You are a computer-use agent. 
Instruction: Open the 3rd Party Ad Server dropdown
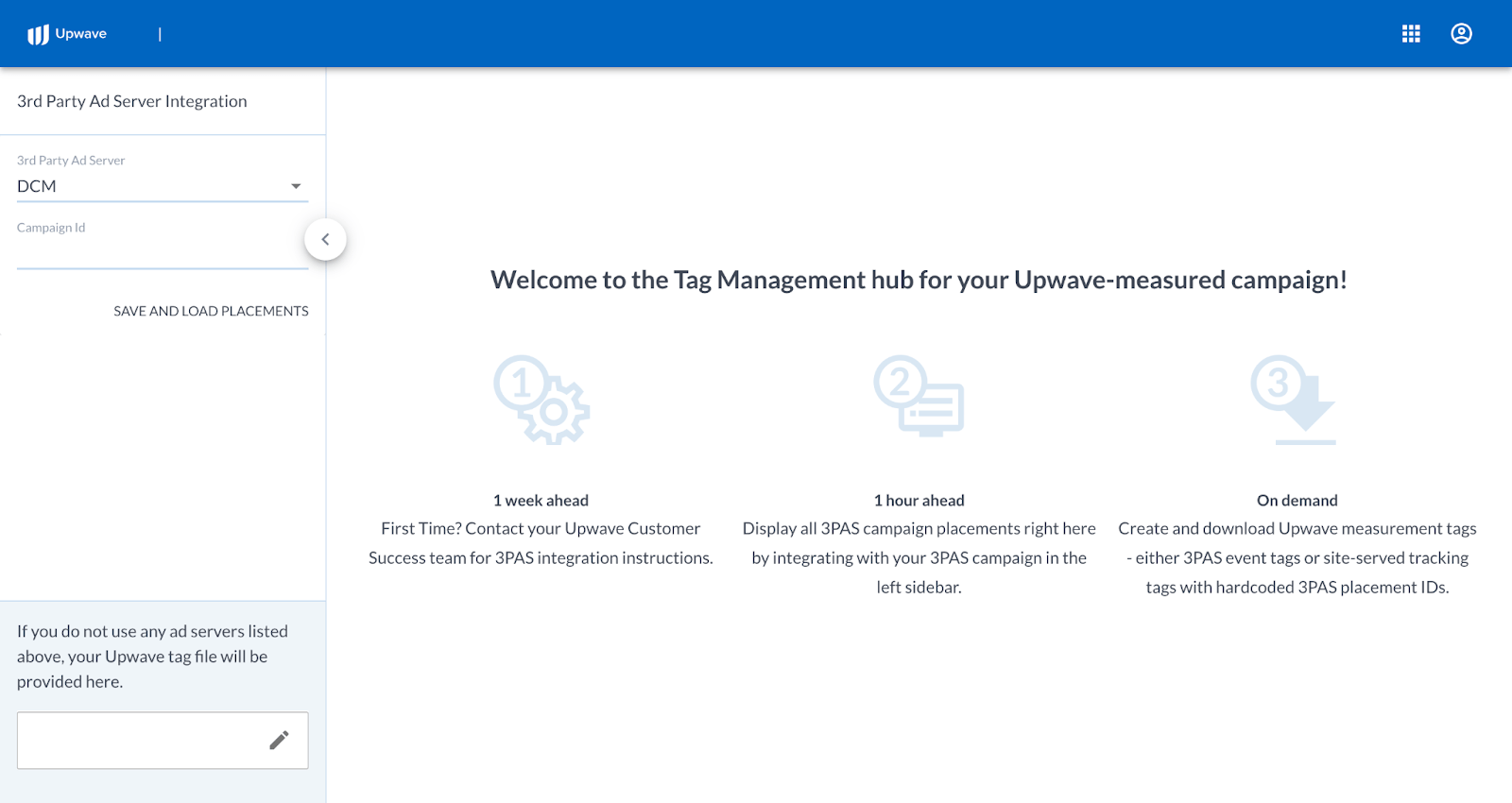click(x=163, y=186)
